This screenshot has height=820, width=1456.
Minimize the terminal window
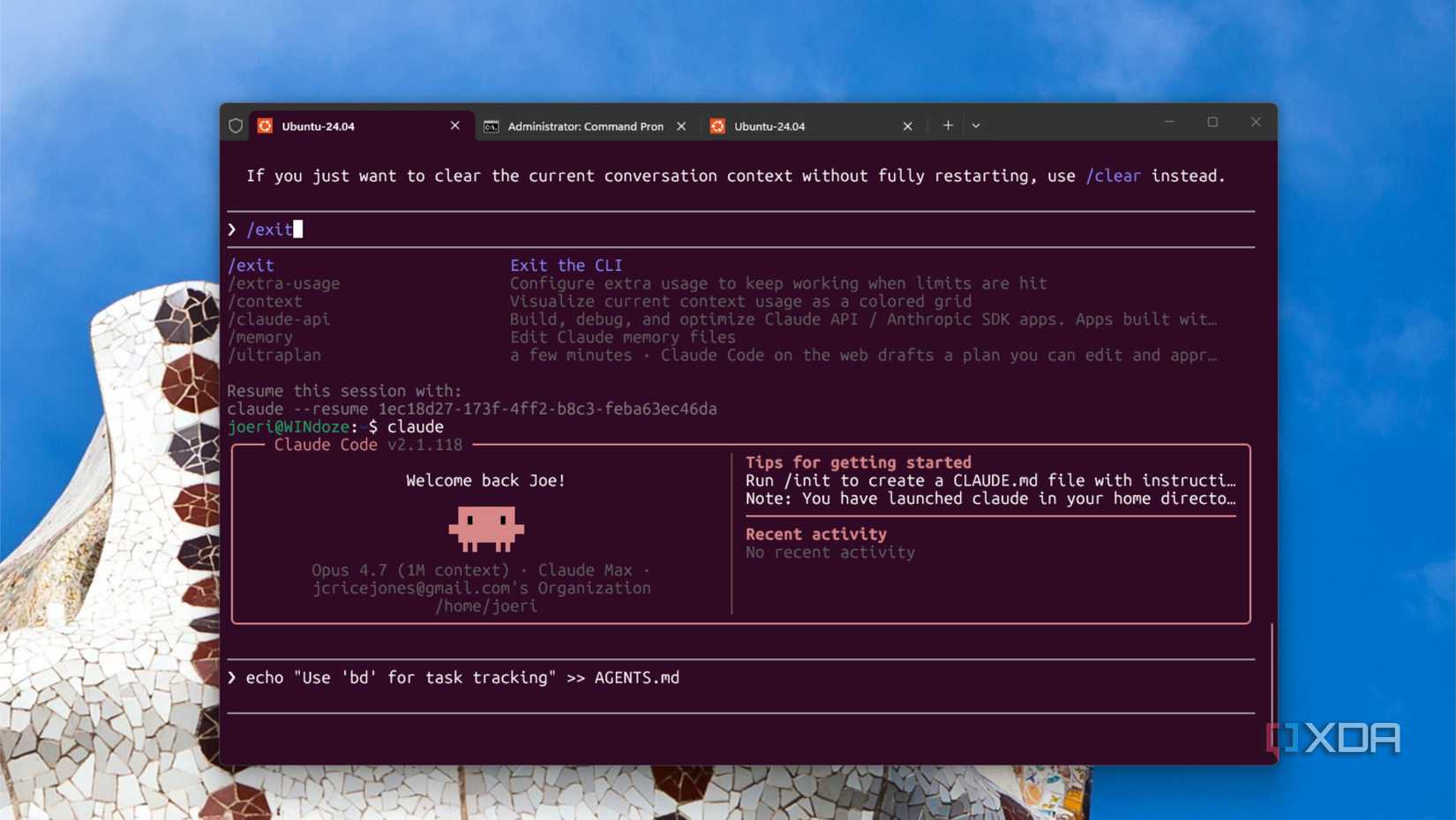(x=1169, y=122)
